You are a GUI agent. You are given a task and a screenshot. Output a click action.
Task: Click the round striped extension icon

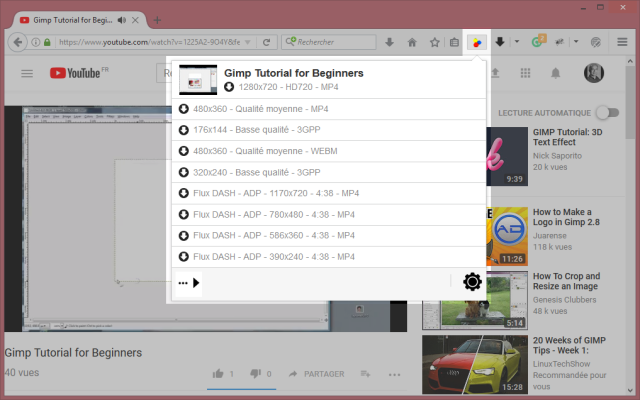(596, 42)
